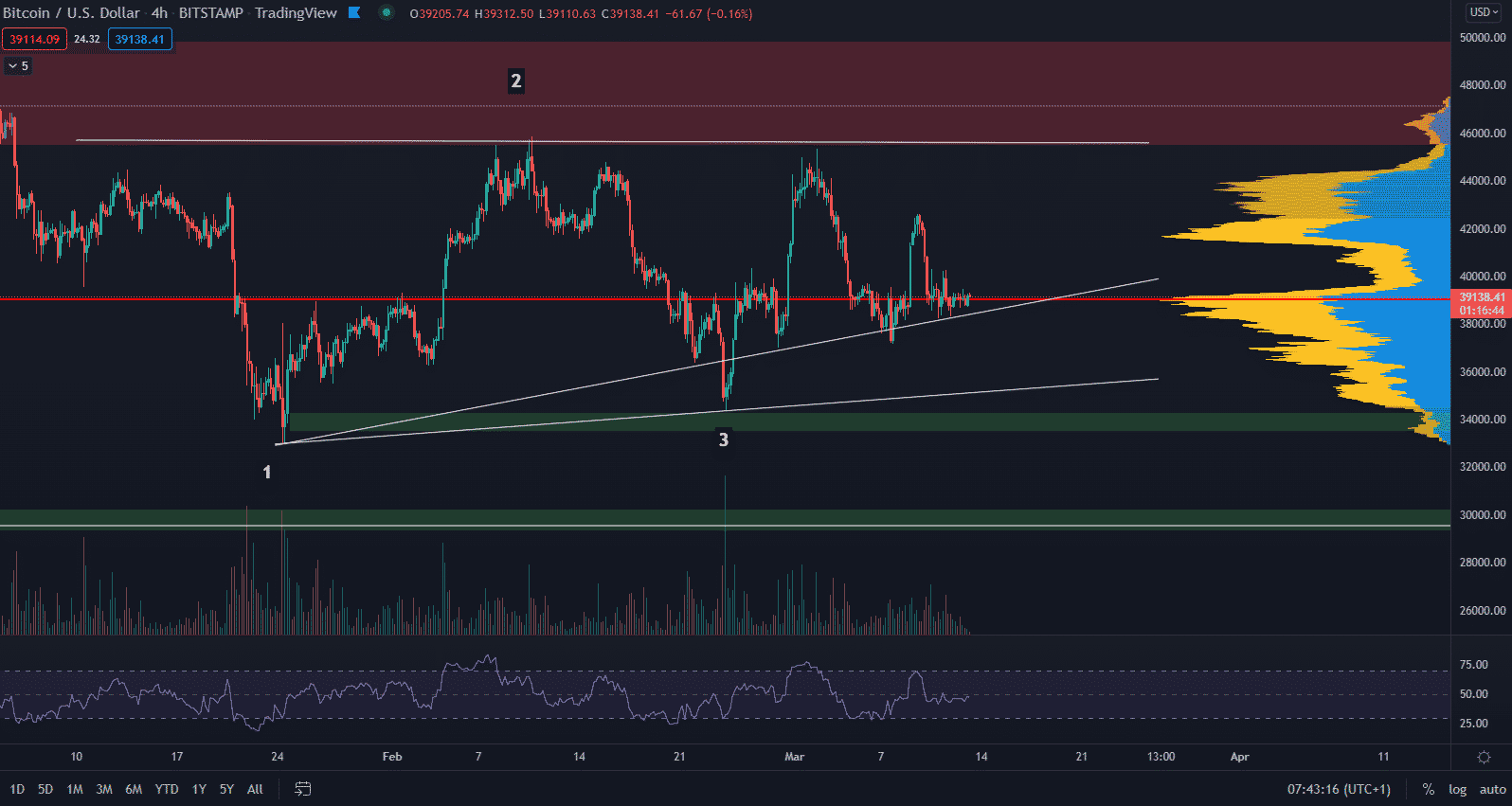
Task: Click the number 2 label on chart
Action: [x=515, y=81]
